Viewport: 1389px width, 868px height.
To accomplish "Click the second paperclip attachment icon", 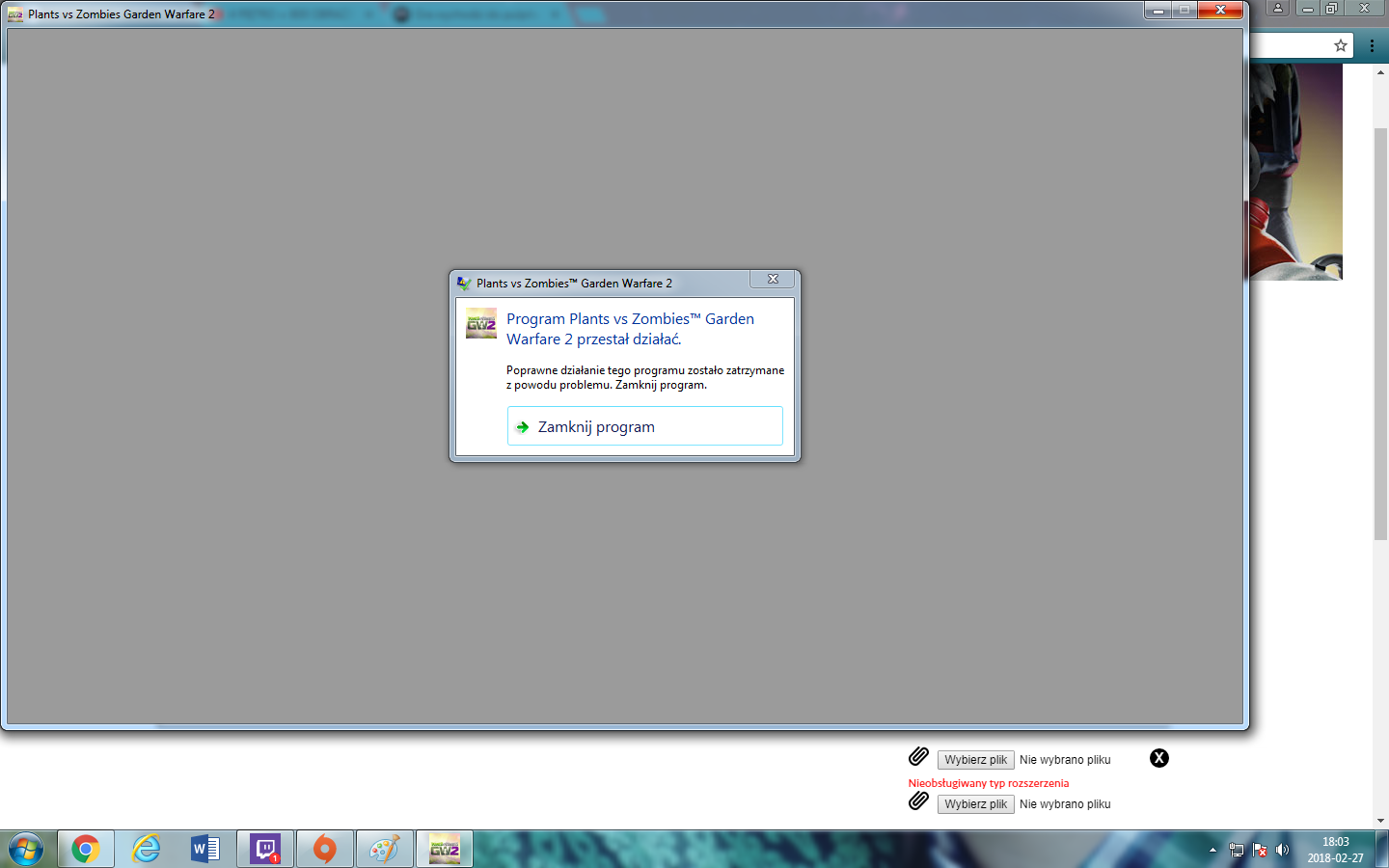I will pyautogui.click(x=918, y=800).
